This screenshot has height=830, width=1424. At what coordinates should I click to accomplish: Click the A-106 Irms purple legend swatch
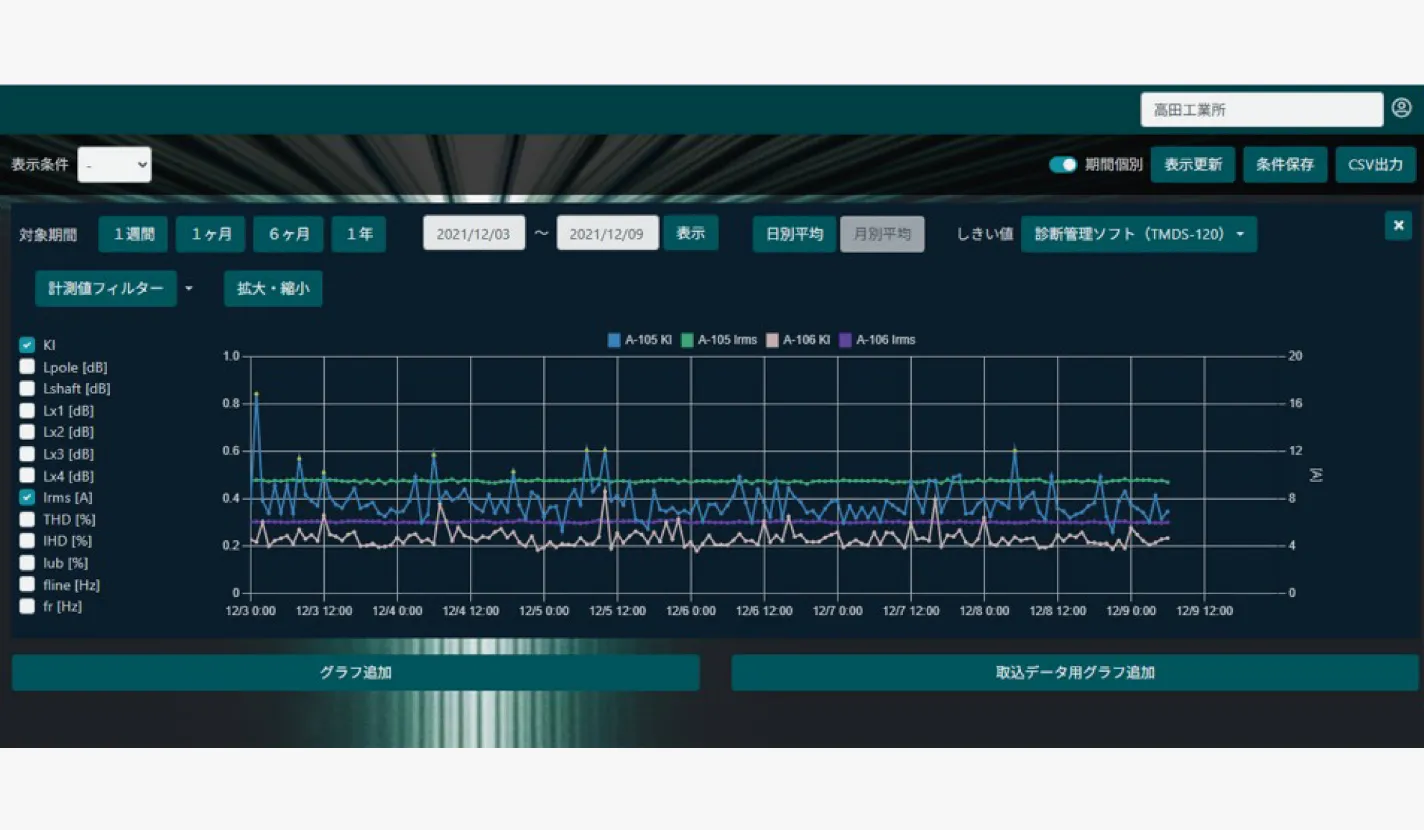click(x=845, y=340)
